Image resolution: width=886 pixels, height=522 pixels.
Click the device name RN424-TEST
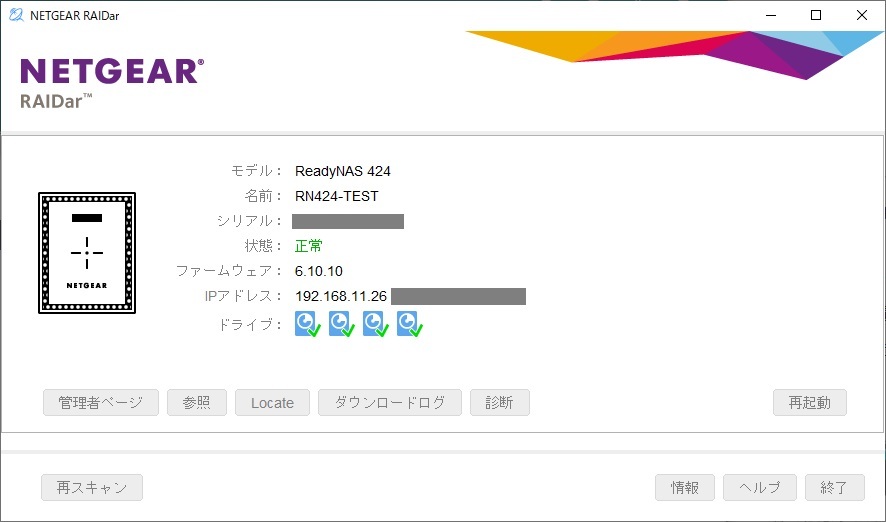click(337, 196)
